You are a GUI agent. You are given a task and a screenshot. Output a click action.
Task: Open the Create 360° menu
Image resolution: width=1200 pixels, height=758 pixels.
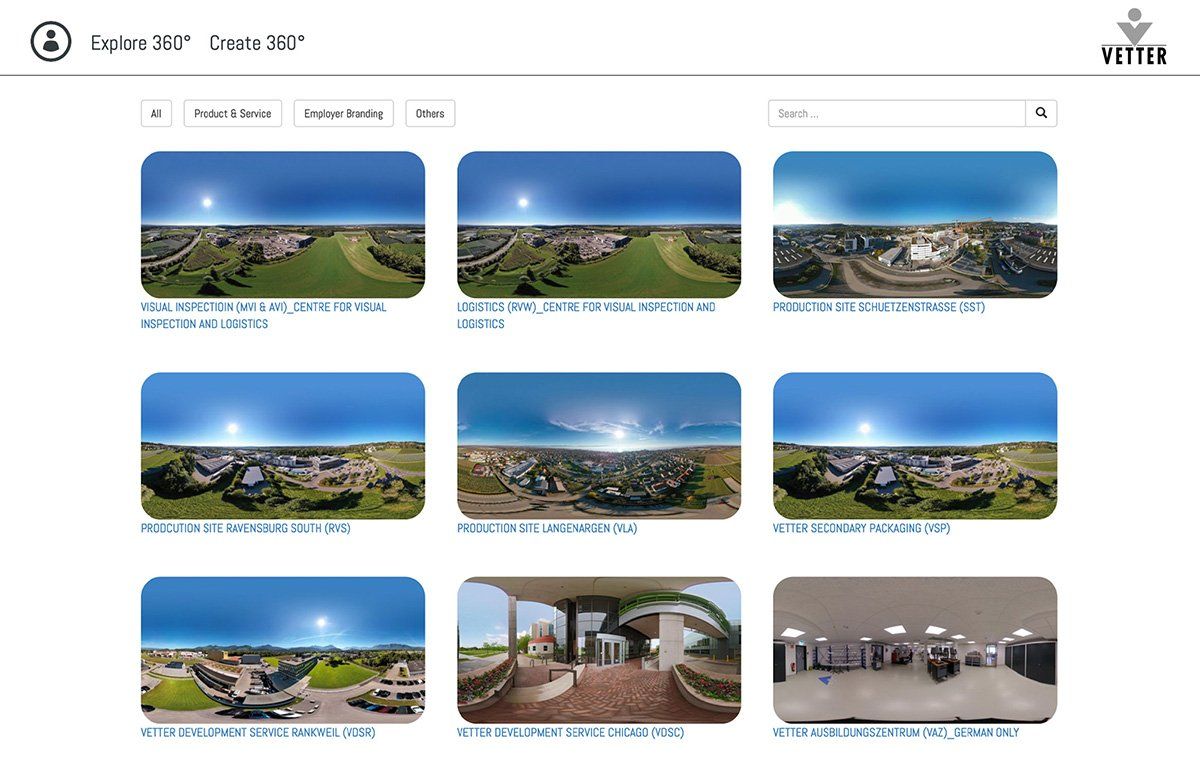[257, 43]
